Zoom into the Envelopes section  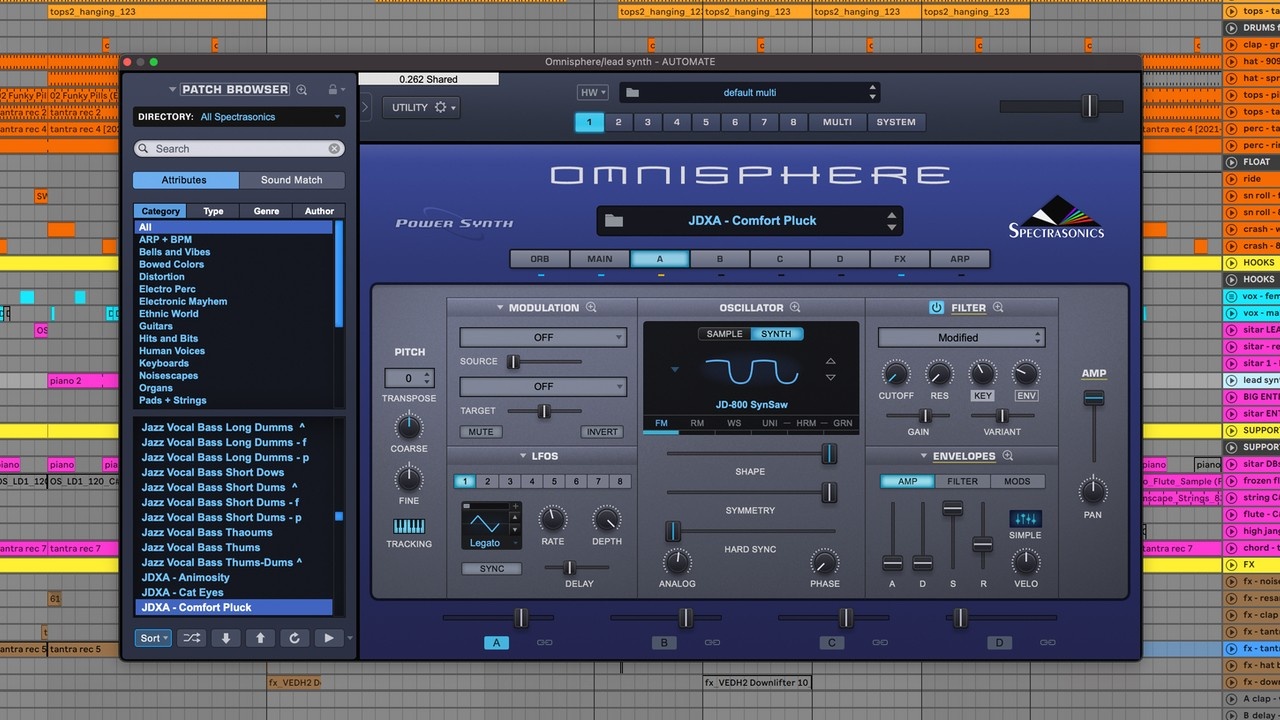(1008, 456)
